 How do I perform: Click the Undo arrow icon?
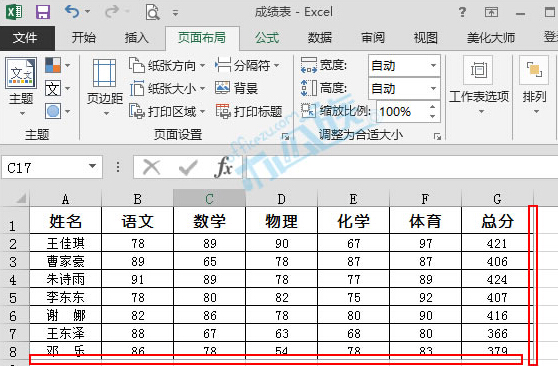point(72,12)
